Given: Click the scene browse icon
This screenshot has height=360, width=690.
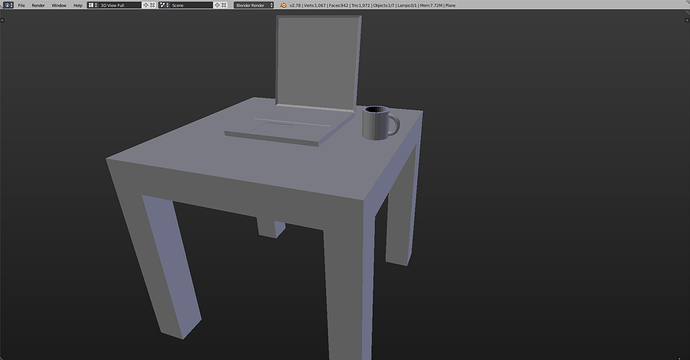Looking at the screenshot, I should [164, 5].
